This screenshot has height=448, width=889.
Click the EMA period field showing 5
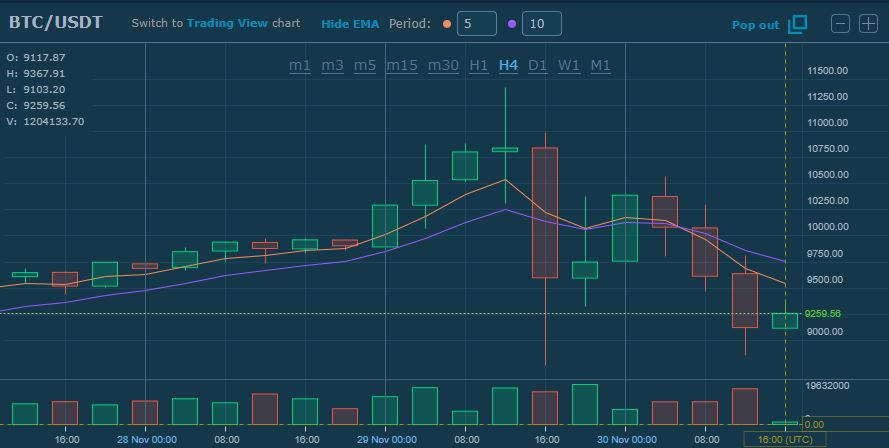477,24
